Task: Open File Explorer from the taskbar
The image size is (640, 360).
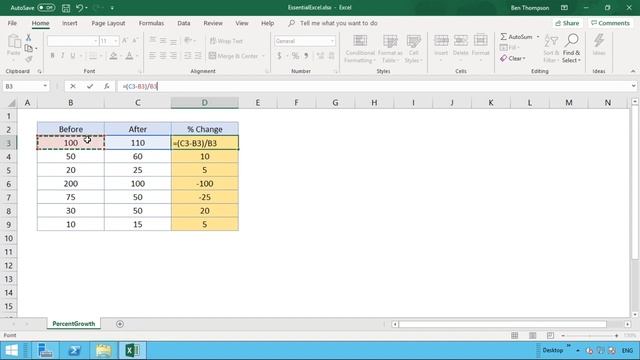Action: [103, 350]
